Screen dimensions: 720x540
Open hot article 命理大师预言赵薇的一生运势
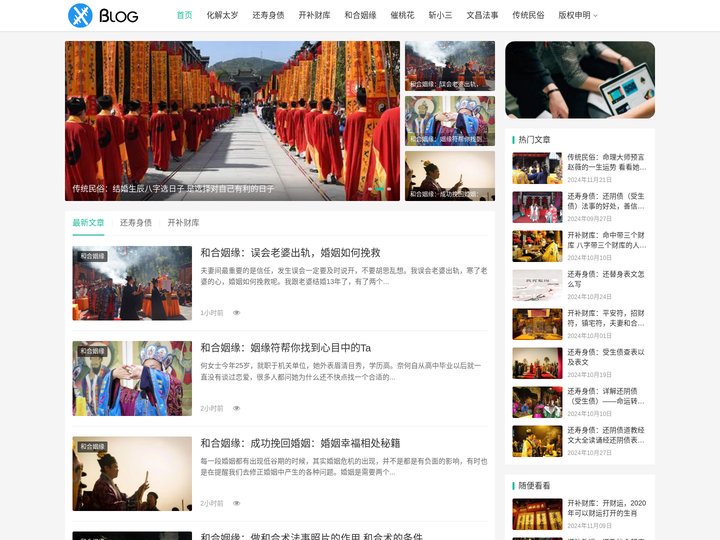(607, 162)
